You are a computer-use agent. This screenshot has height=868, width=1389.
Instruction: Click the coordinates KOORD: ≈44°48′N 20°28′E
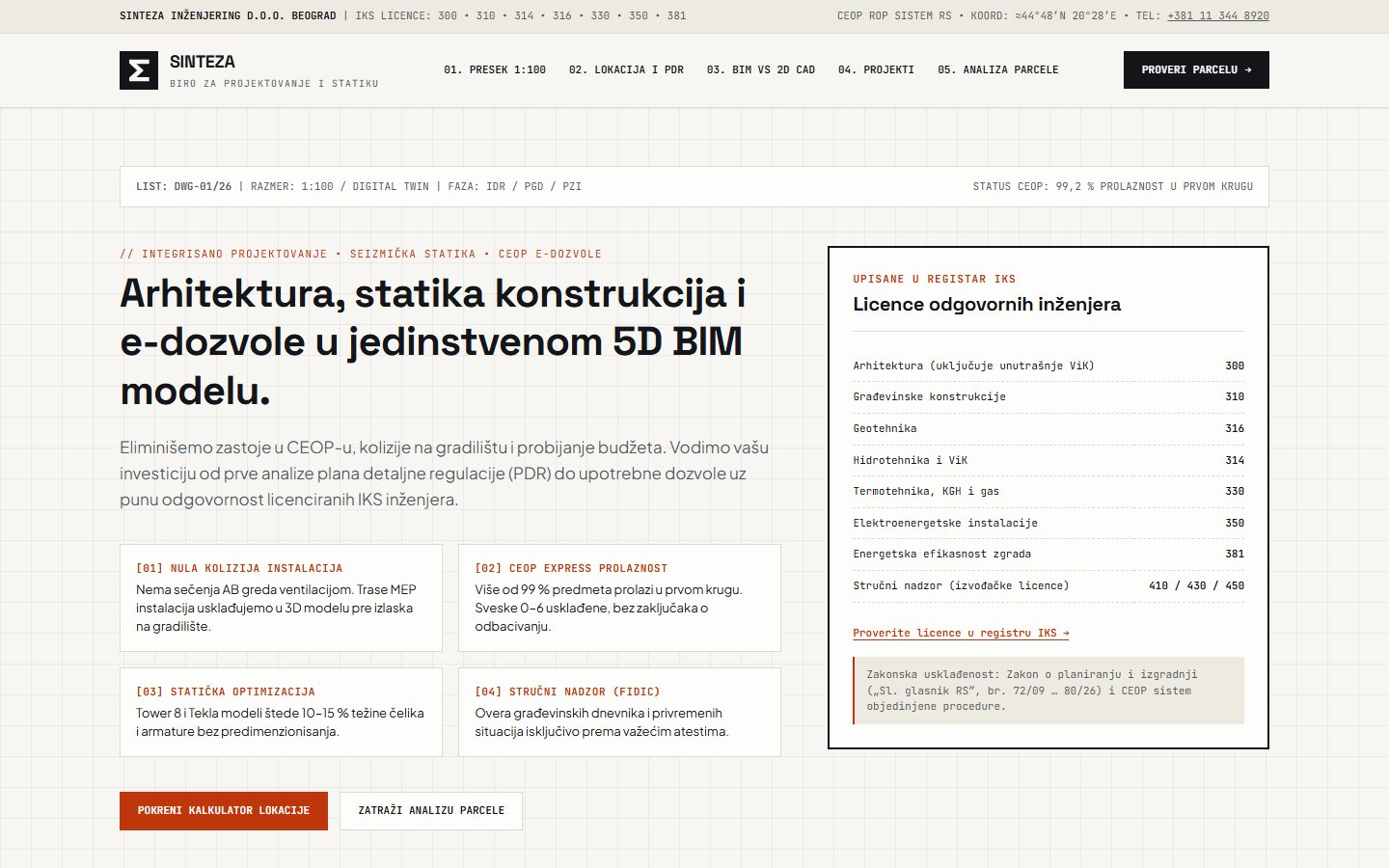coord(1044,15)
